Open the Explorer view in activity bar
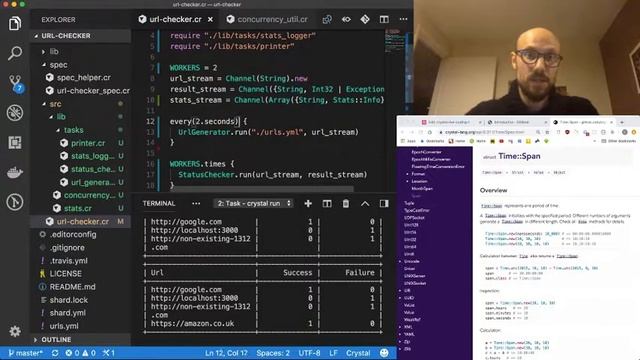 click(x=15, y=24)
